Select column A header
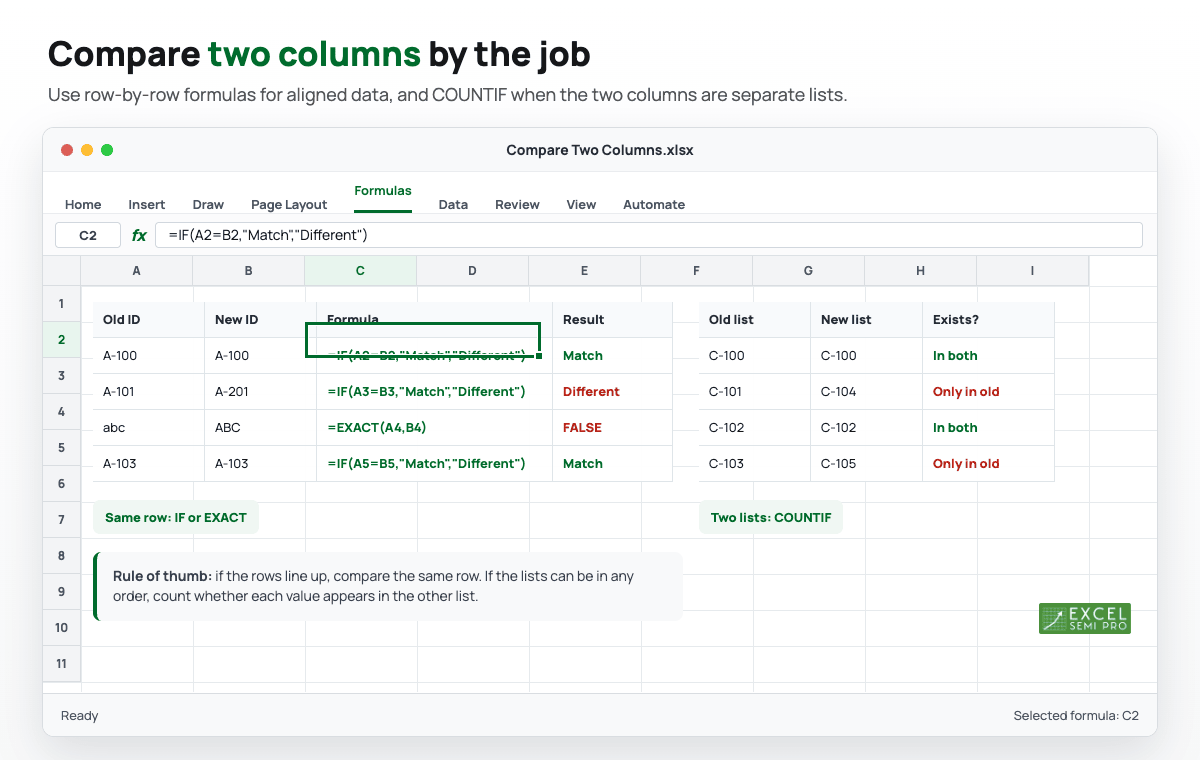Image resolution: width=1200 pixels, height=760 pixels. click(136, 271)
